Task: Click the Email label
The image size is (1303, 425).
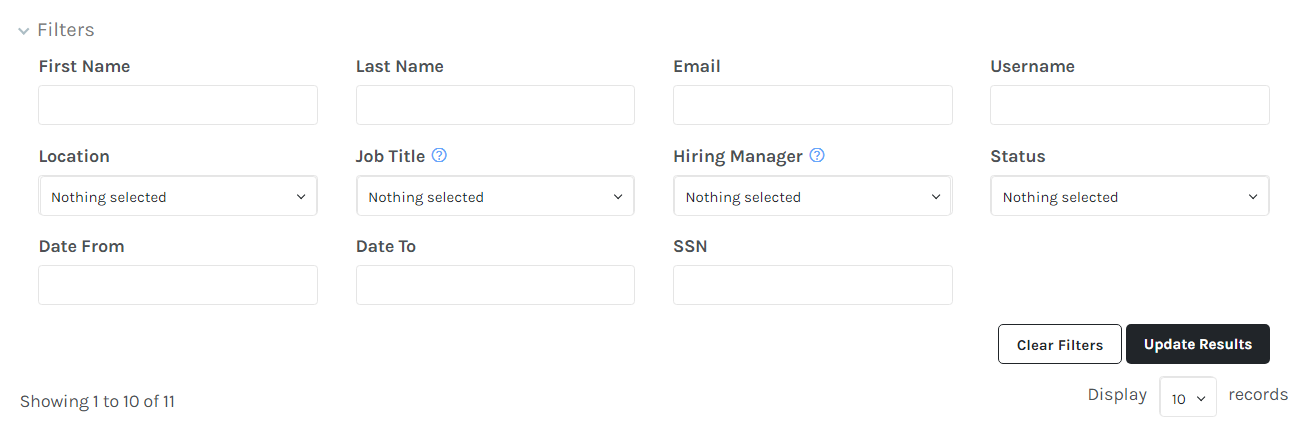Action: [x=697, y=66]
